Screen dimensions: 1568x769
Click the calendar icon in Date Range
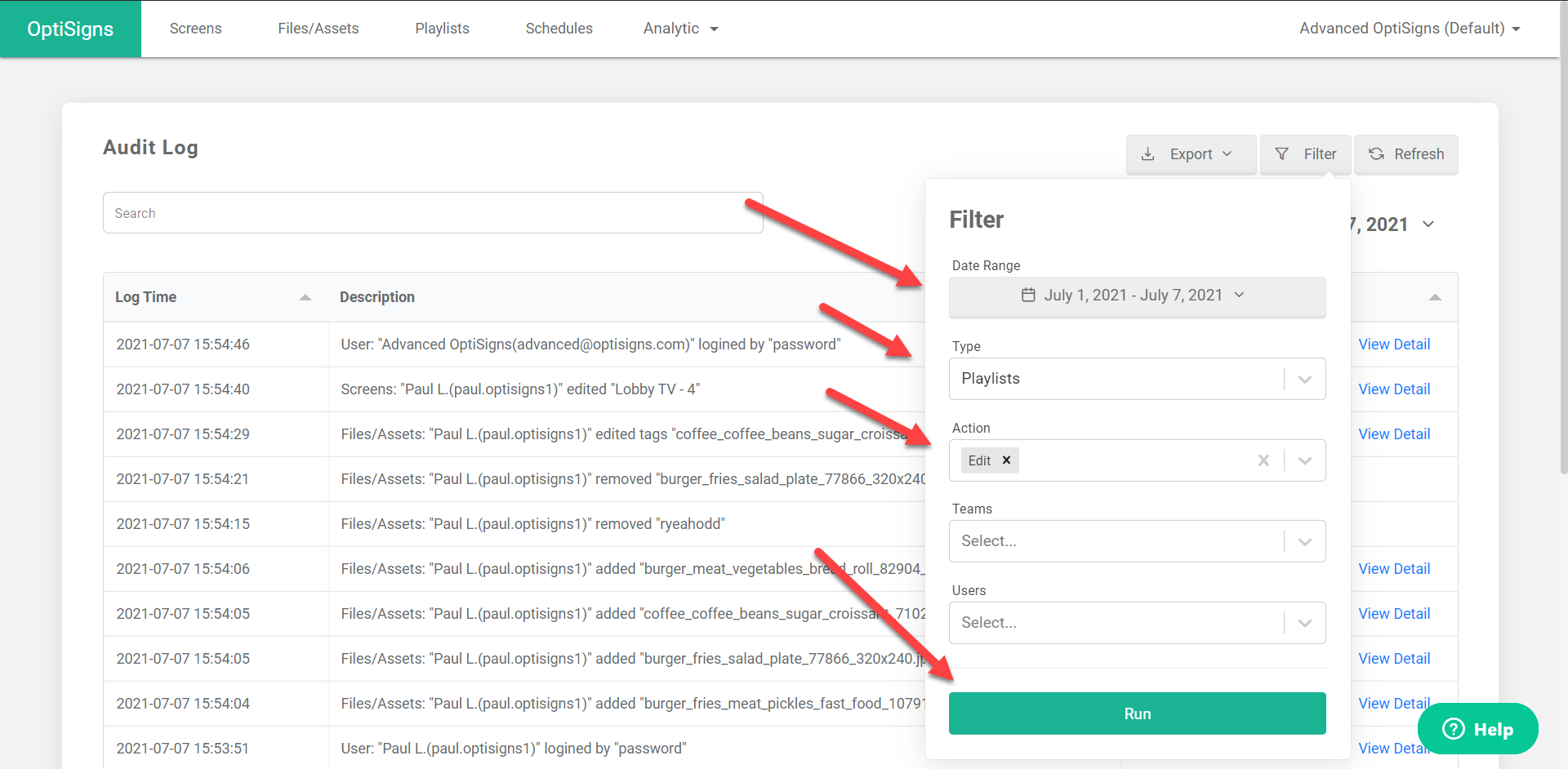click(1028, 296)
